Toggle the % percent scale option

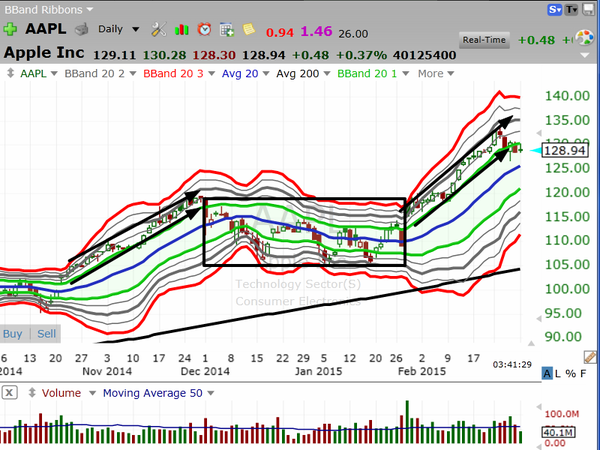[570, 373]
